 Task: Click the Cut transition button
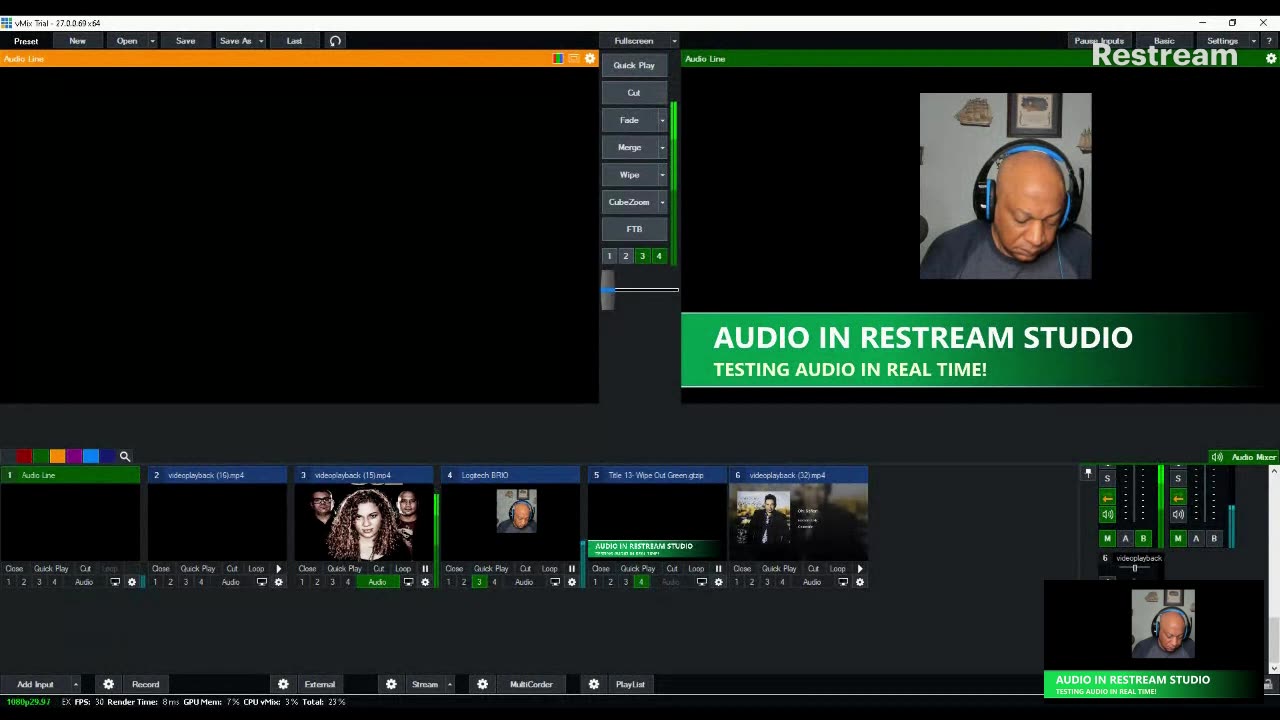pos(634,93)
